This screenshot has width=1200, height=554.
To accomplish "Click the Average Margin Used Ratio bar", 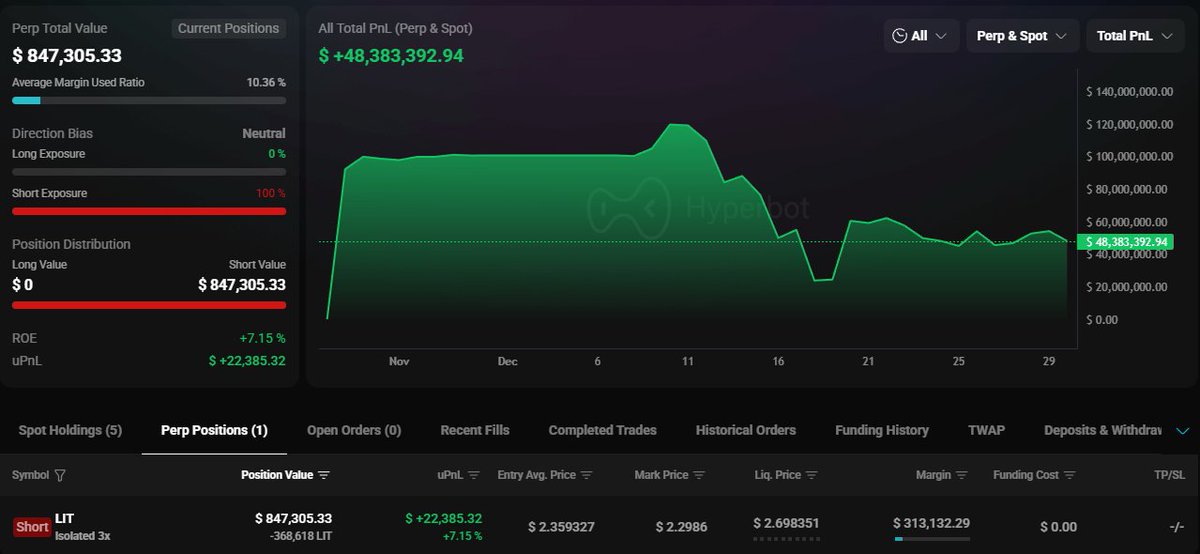I will pyautogui.click(x=148, y=100).
